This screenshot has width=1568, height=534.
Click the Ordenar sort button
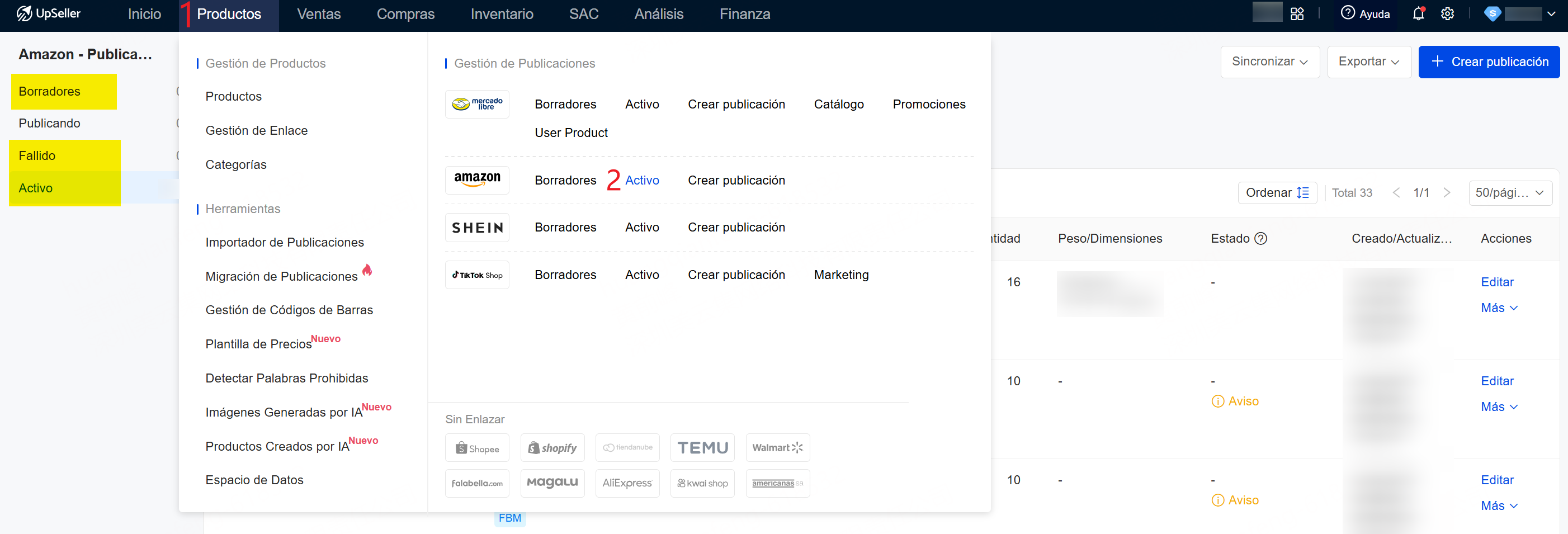pyautogui.click(x=1277, y=193)
